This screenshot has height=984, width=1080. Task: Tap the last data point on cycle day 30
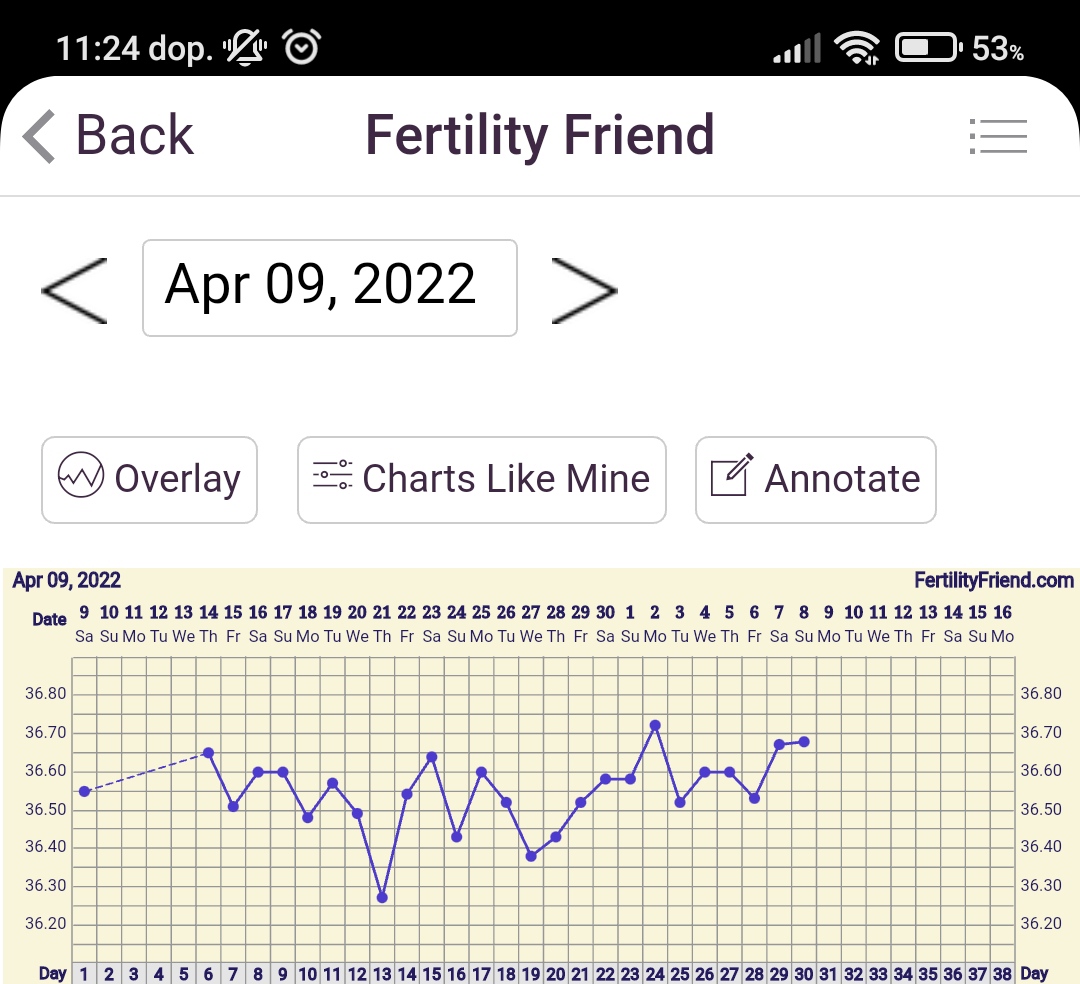pos(804,741)
